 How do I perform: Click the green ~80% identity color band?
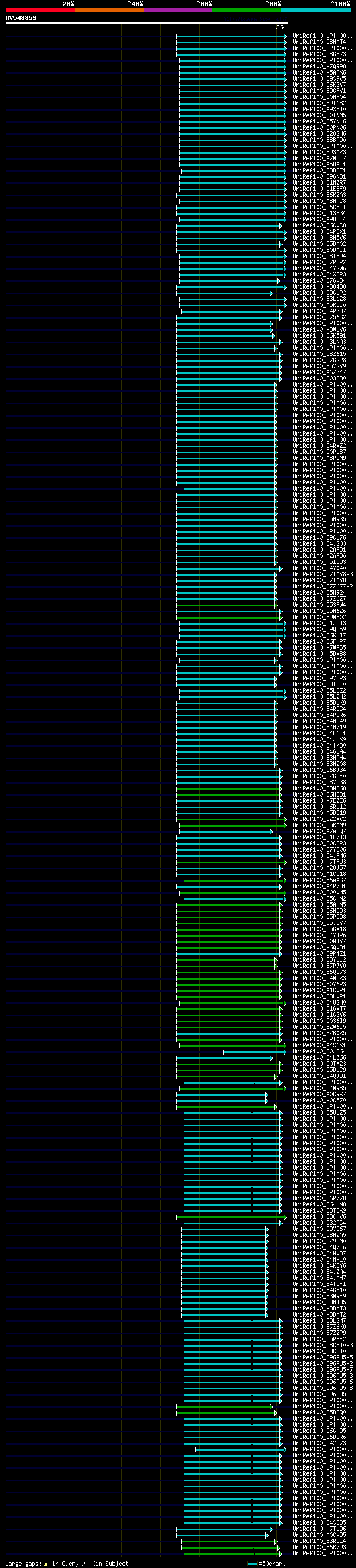click(x=246, y=11)
